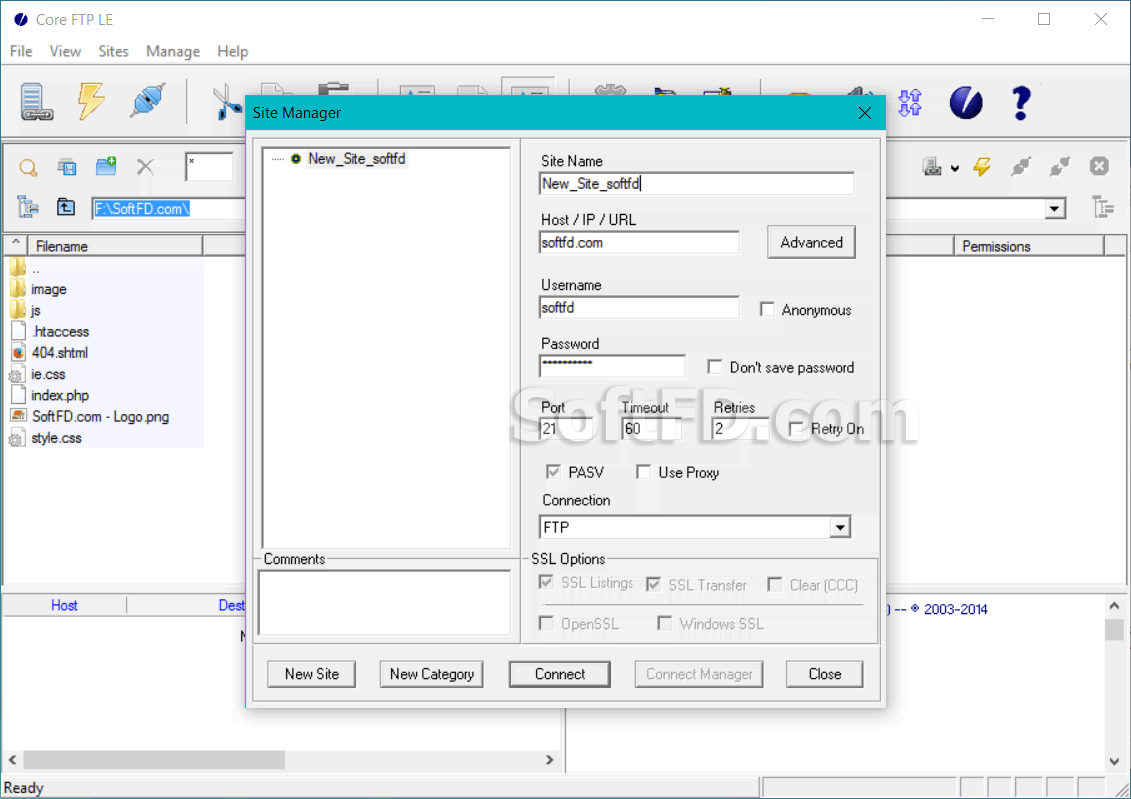Toggle OpenSSL checkbox

tap(546, 623)
